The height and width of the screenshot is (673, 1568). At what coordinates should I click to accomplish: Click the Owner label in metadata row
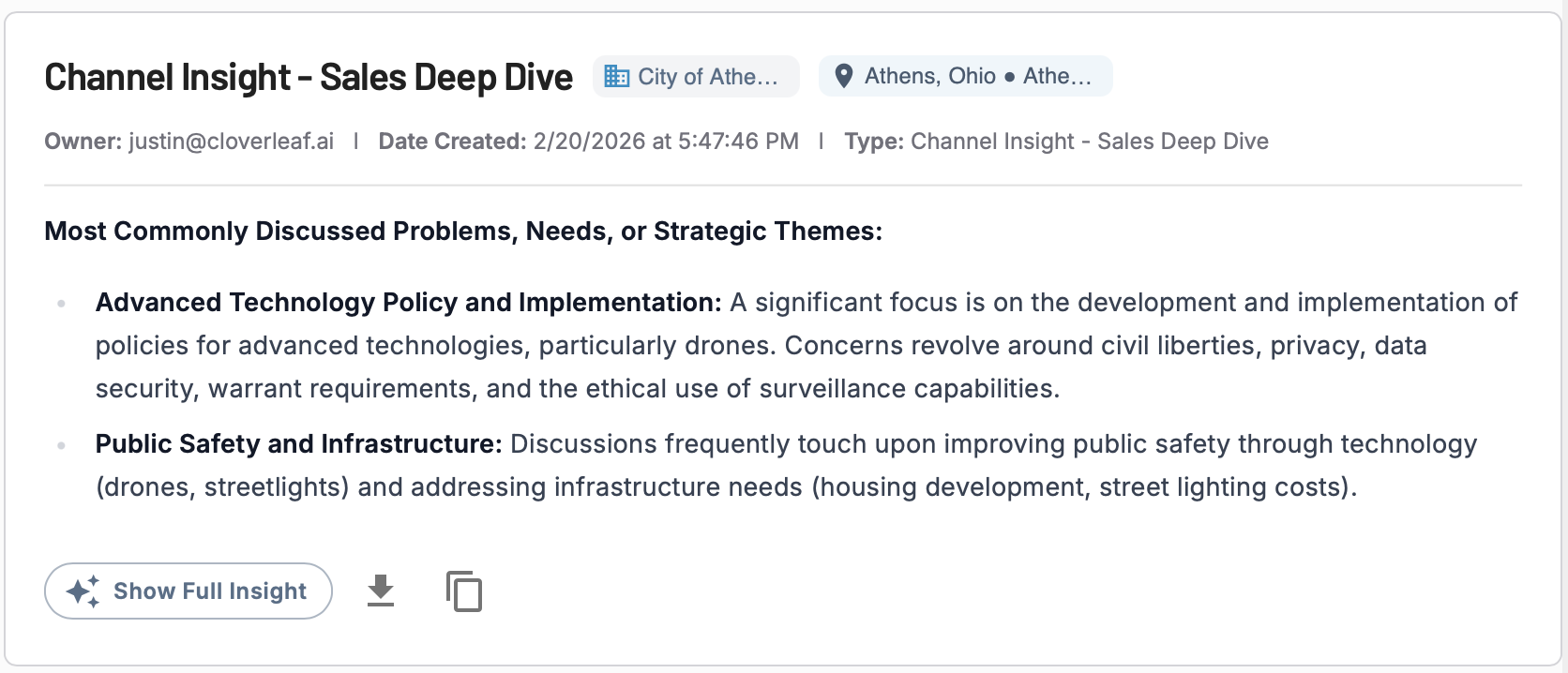(x=83, y=142)
